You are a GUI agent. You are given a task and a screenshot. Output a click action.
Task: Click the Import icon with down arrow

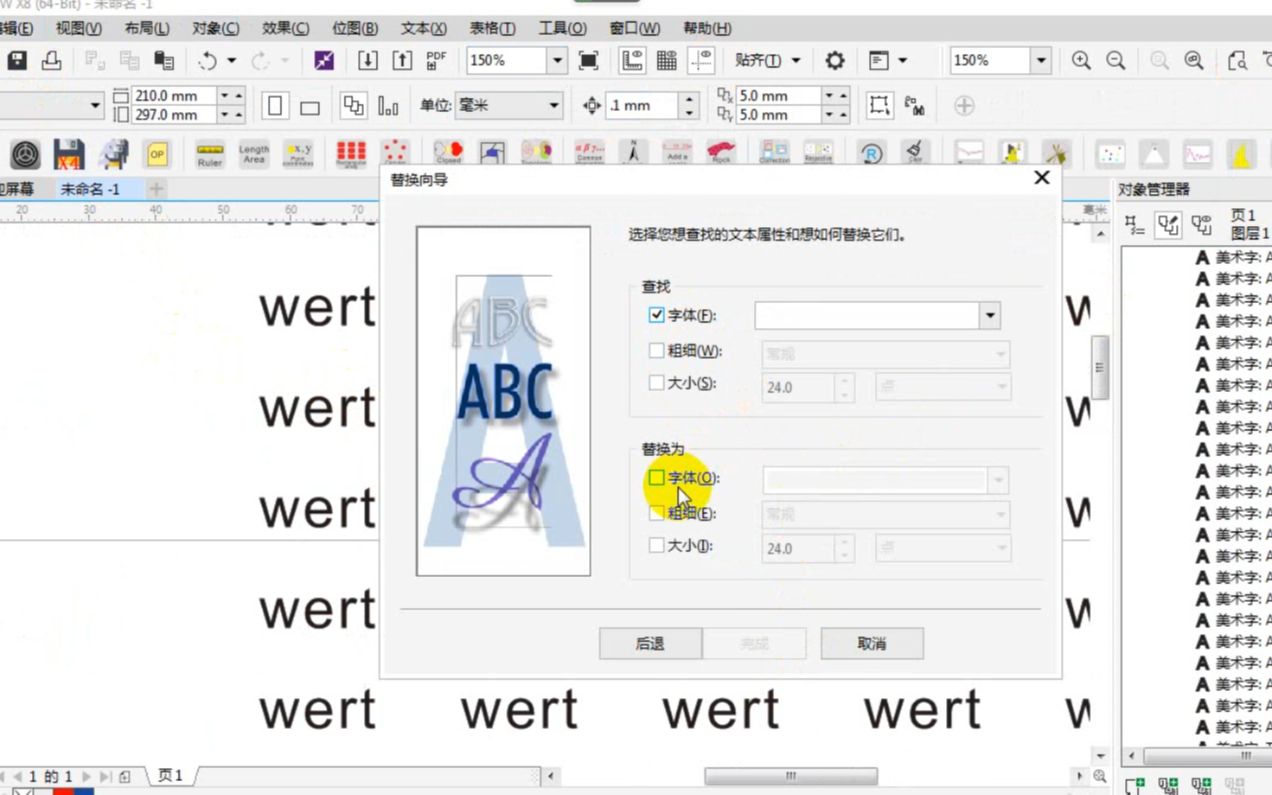pyautogui.click(x=367, y=60)
